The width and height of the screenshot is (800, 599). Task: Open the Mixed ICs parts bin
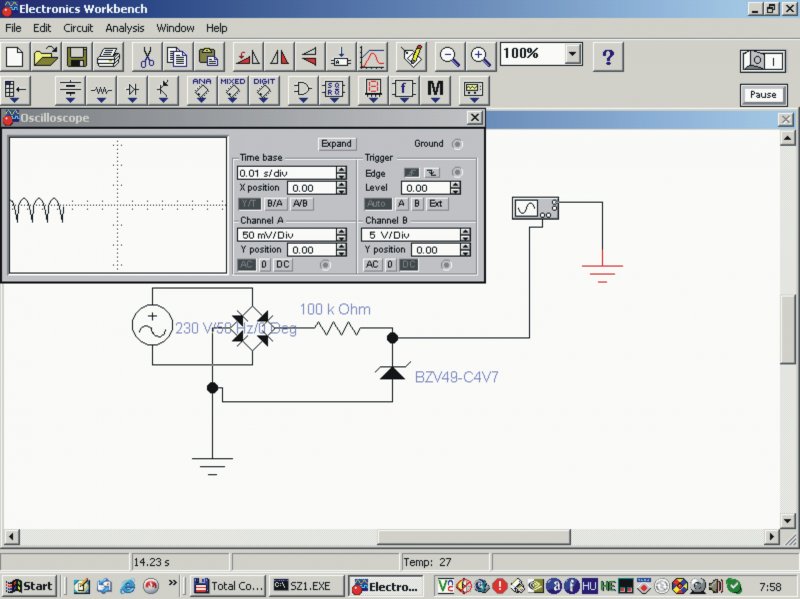coord(233,90)
